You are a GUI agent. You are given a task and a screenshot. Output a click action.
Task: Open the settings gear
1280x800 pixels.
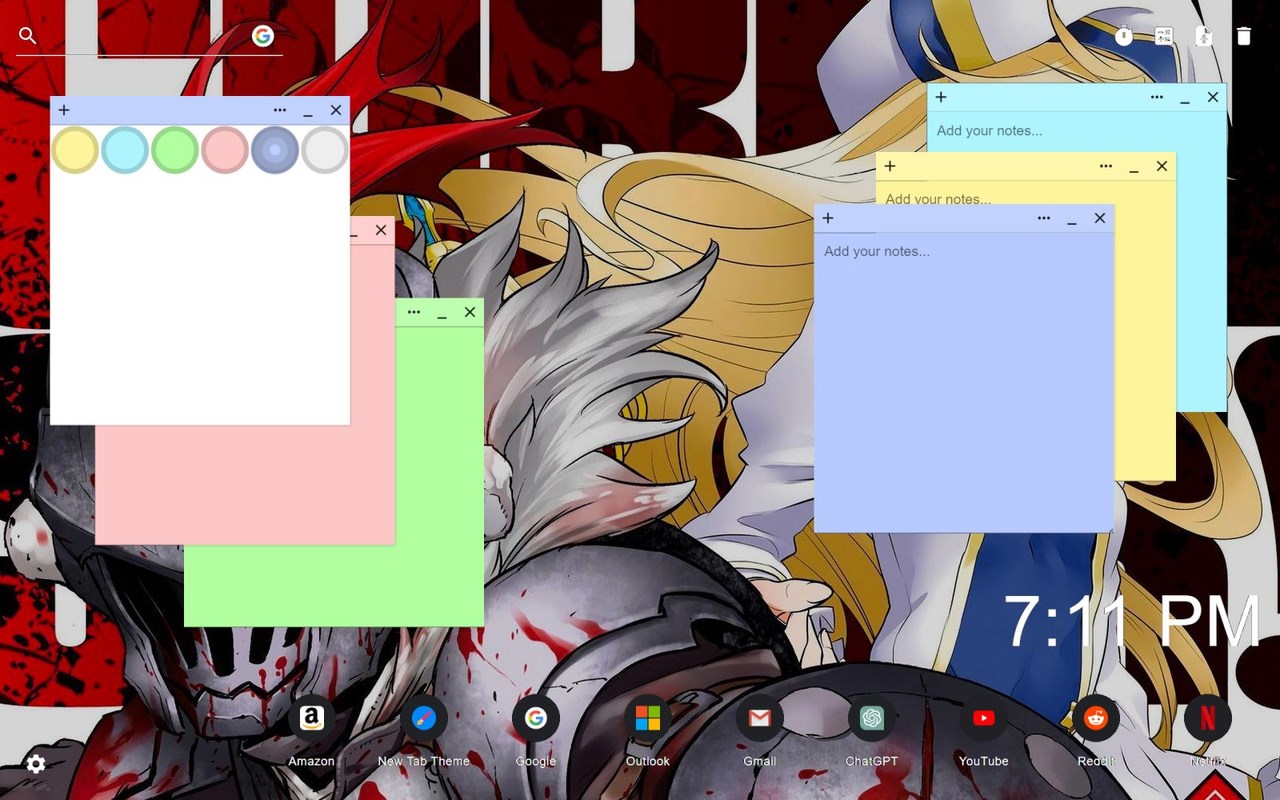[36, 764]
